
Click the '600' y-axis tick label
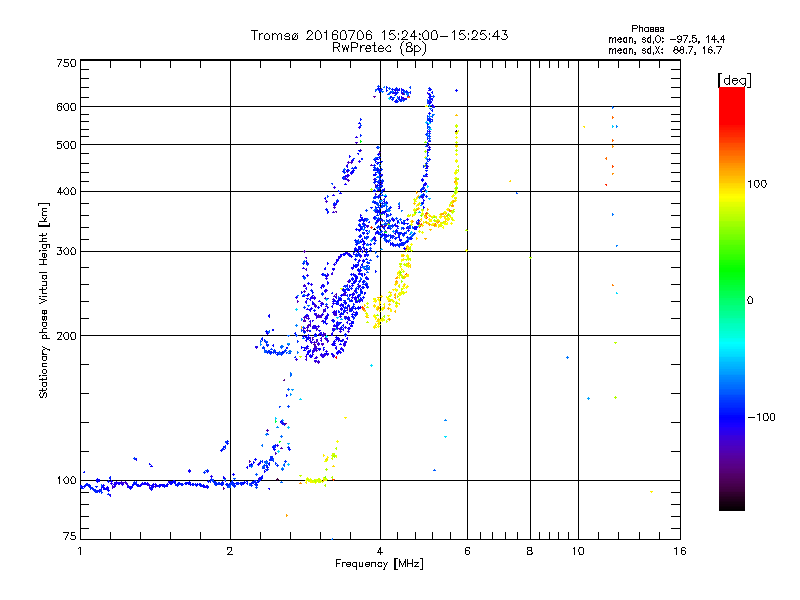click(x=66, y=107)
